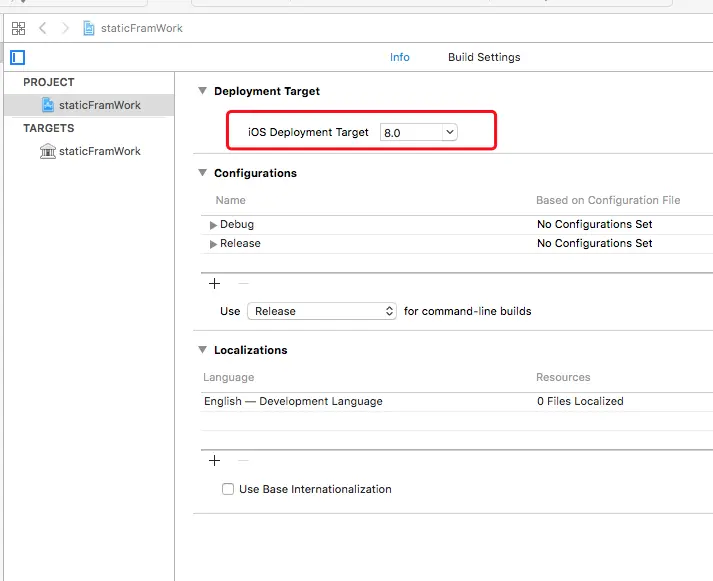The width and height of the screenshot is (713, 581).
Task: Click the 8.0 deployment target field
Action: click(411, 132)
